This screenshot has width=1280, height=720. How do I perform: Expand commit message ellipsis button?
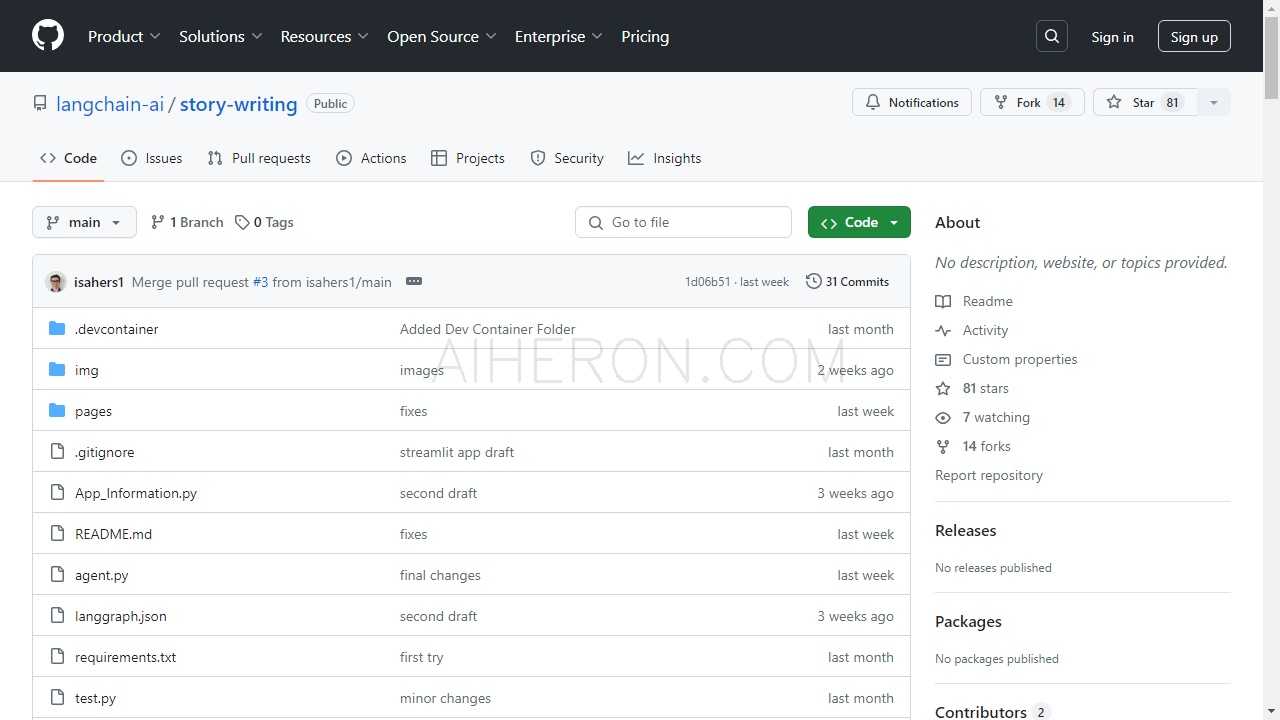pos(414,282)
